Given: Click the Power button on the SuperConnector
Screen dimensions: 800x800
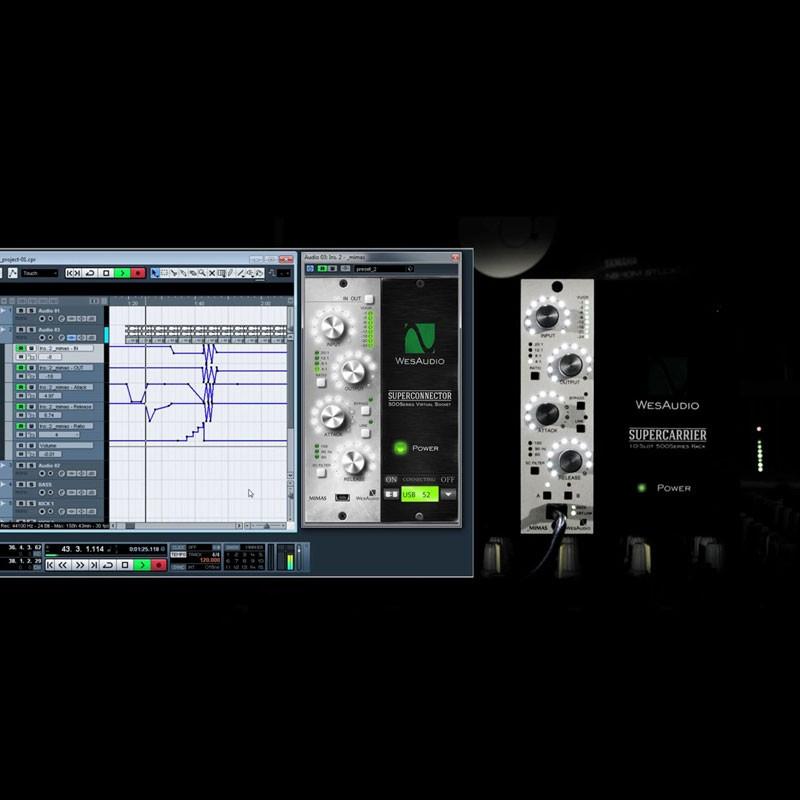Looking at the screenshot, I should pos(400,448).
